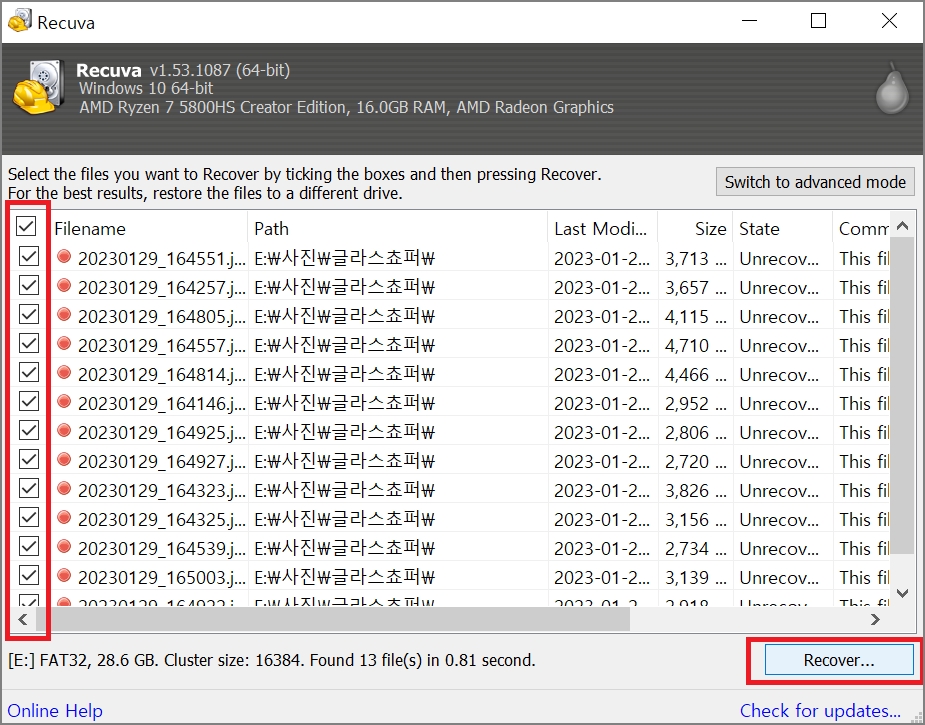Viewport: 925px width, 725px height.
Task: Click Unrecov... state of 20230129_164927 row
Action: tap(779, 461)
